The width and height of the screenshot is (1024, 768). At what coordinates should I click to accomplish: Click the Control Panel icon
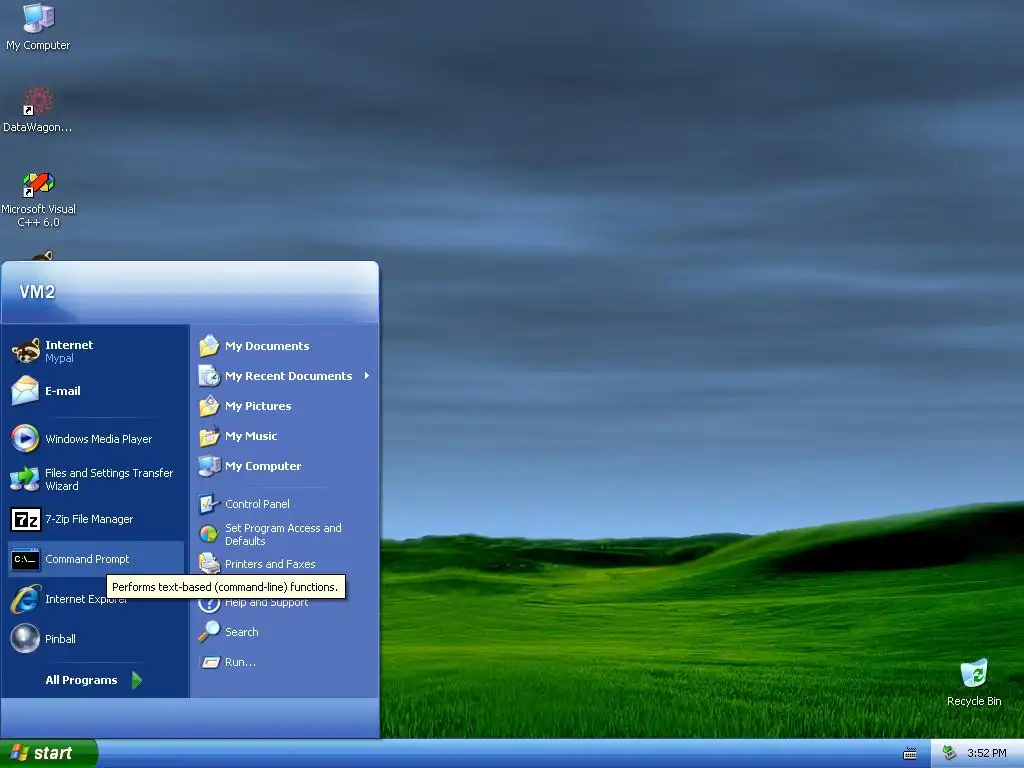click(x=209, y=504)
